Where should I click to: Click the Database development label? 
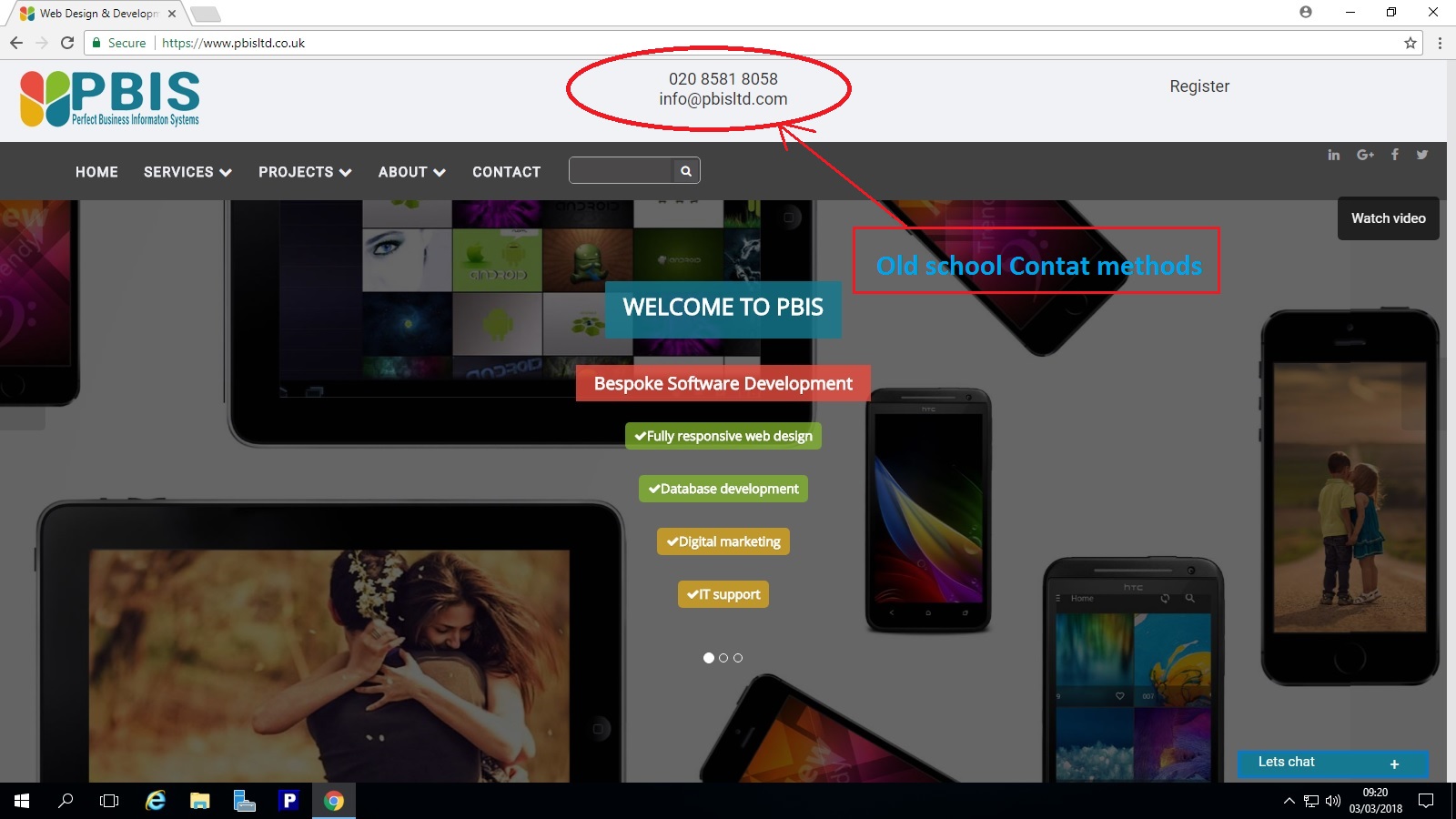[723, 489]
